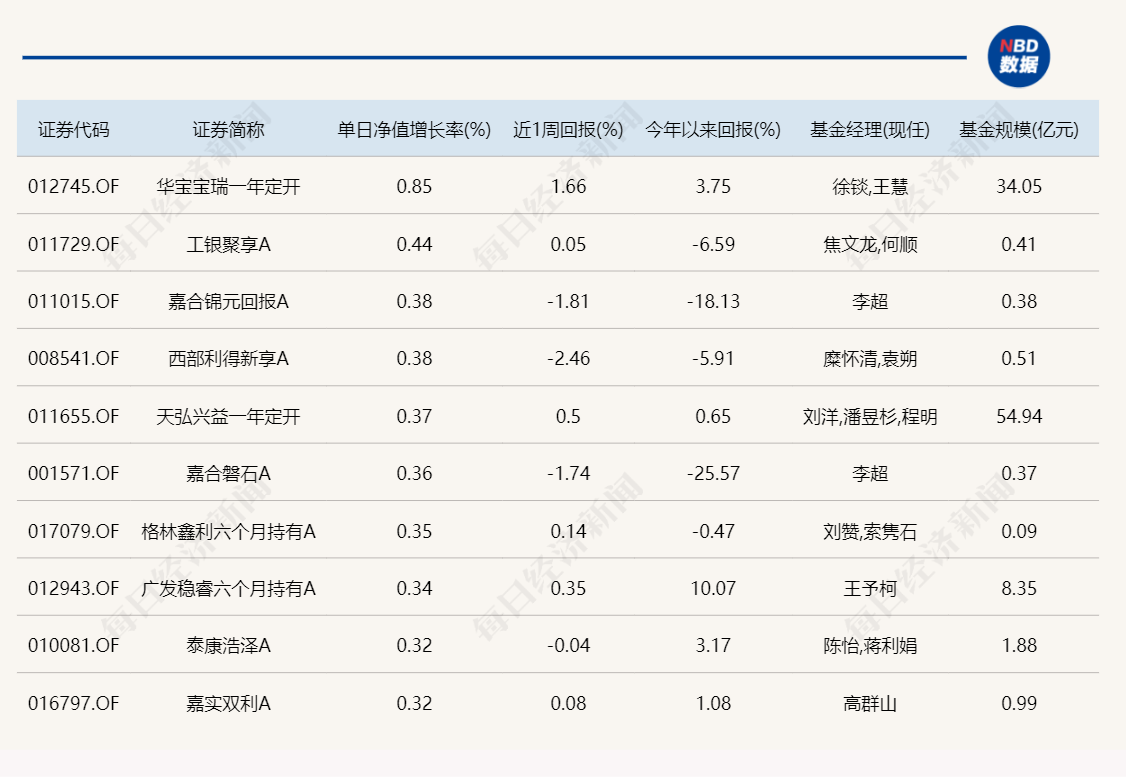Click the fund name 嘉合磐石A
The height and width of the screenshot is (777, 1126).
coord(228,473)
